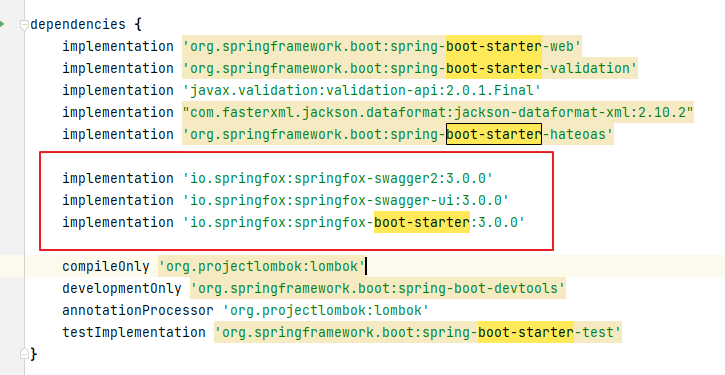Viewport: 725px width, 375px height.
Task: Select the spring-boot-starter-validation dependency string
Action: coord(410,68)
